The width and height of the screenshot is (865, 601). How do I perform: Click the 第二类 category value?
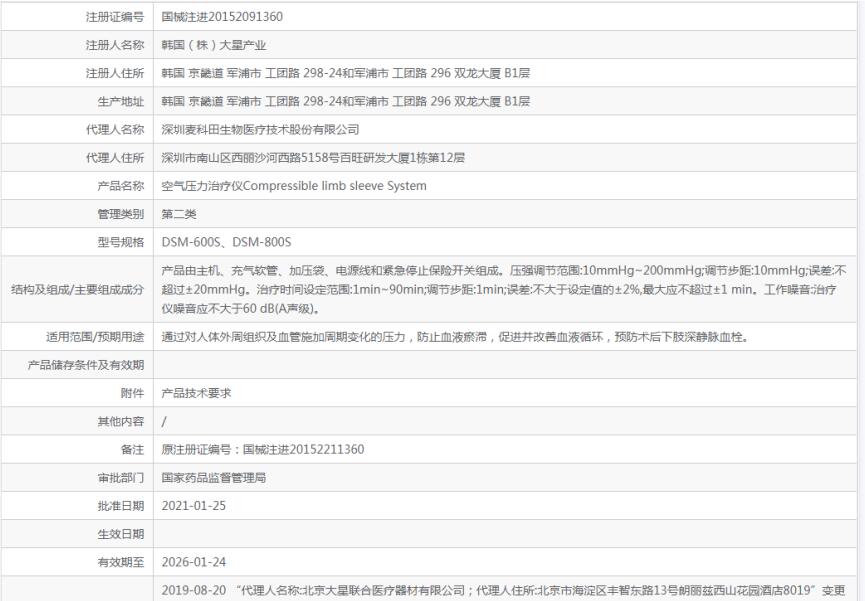pos(179,214)
